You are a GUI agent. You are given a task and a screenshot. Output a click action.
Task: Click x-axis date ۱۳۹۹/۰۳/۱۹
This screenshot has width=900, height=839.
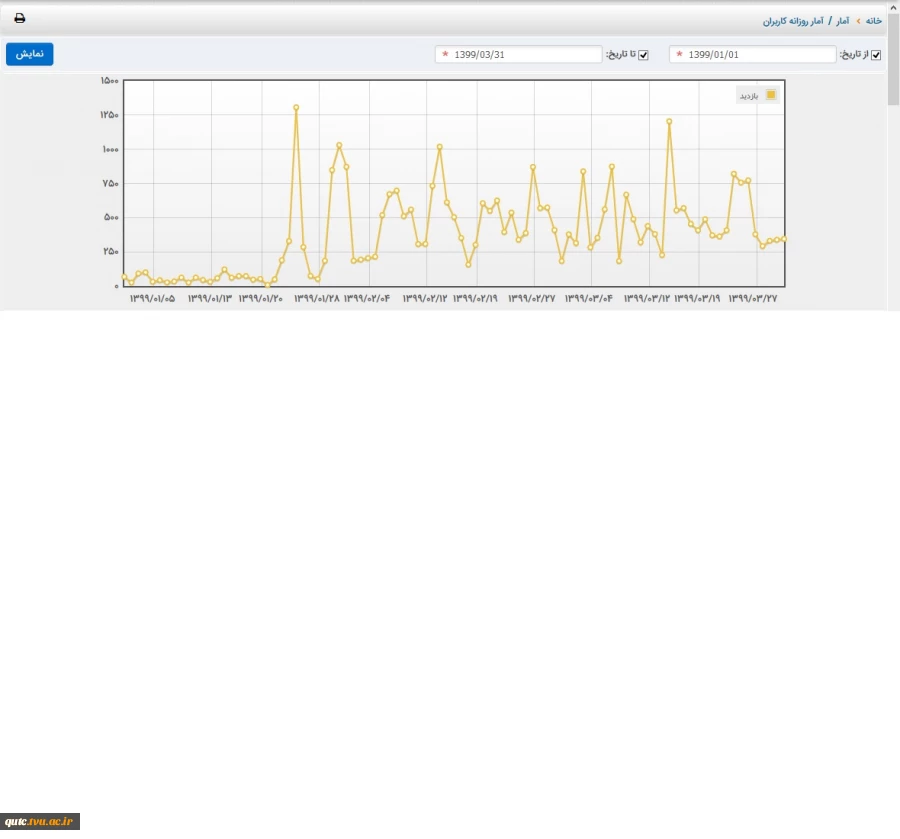point(697,298)
